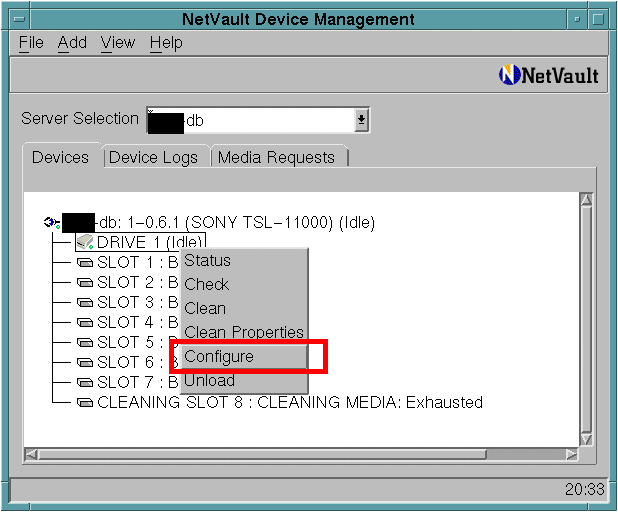Viewport: 618px width, 512px height.
Task: Choose Check from the context menu
Action: pos(244,284)
